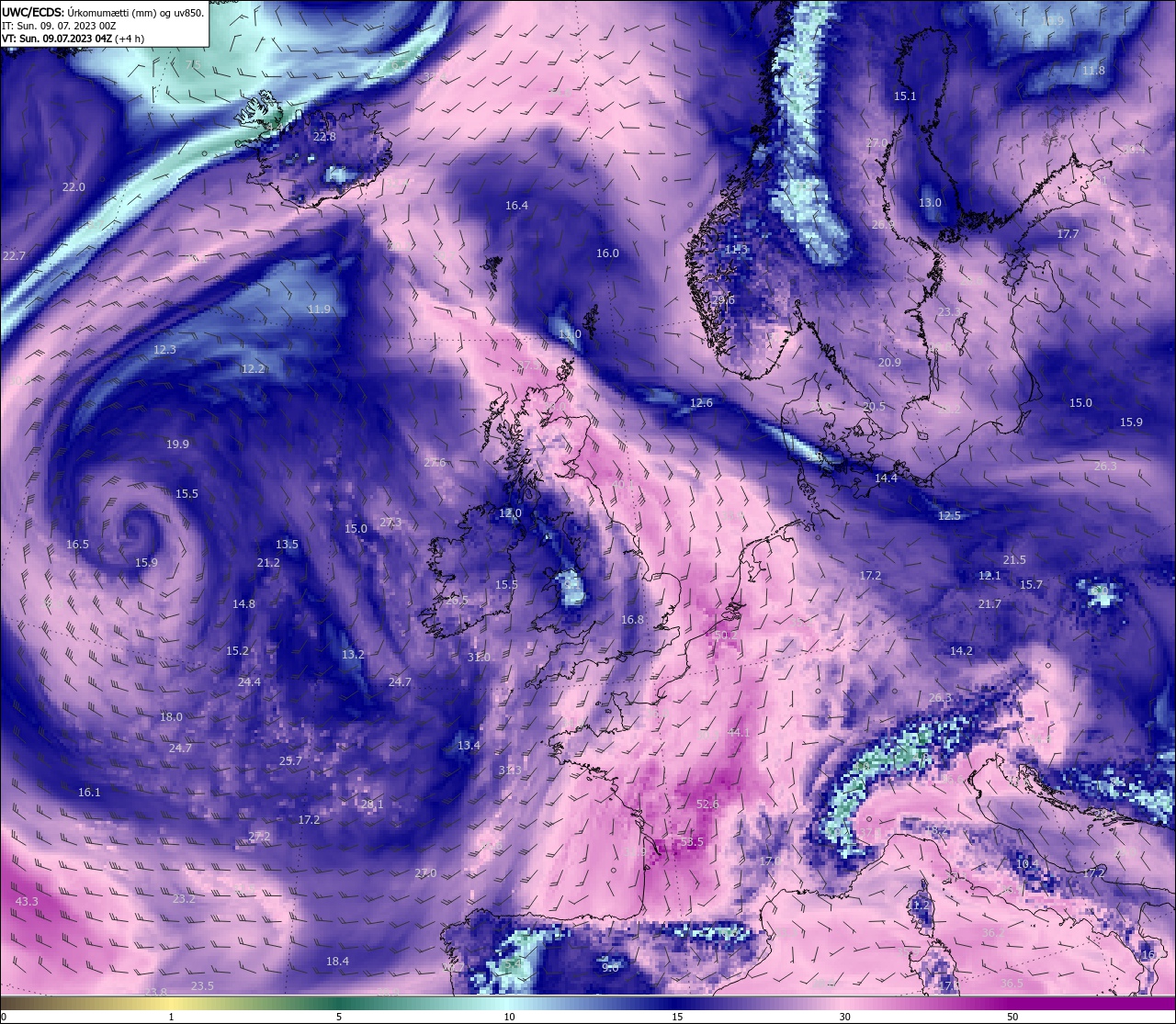Image resolution: width=1176 pixels, height=1024 pixels.
Task: Click the 11.3 value over southern Norway
Action: click(736, 249)
